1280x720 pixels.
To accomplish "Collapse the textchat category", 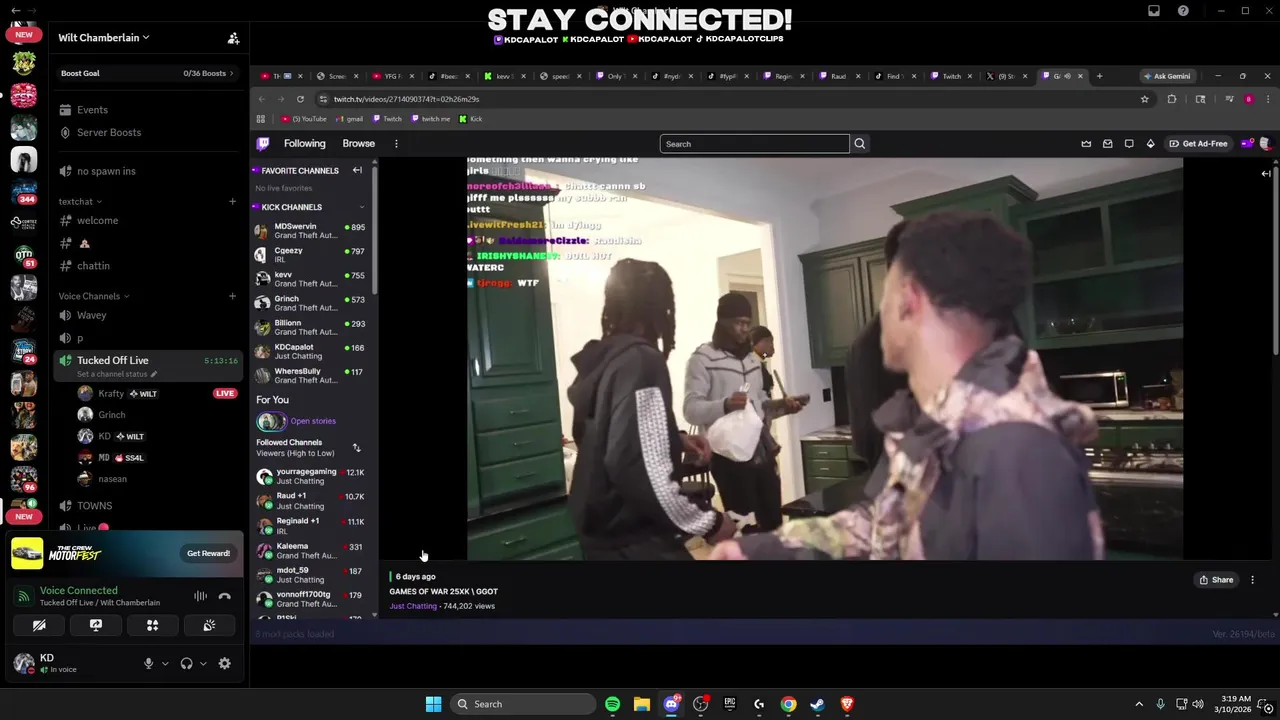I will tap(79, 201).
